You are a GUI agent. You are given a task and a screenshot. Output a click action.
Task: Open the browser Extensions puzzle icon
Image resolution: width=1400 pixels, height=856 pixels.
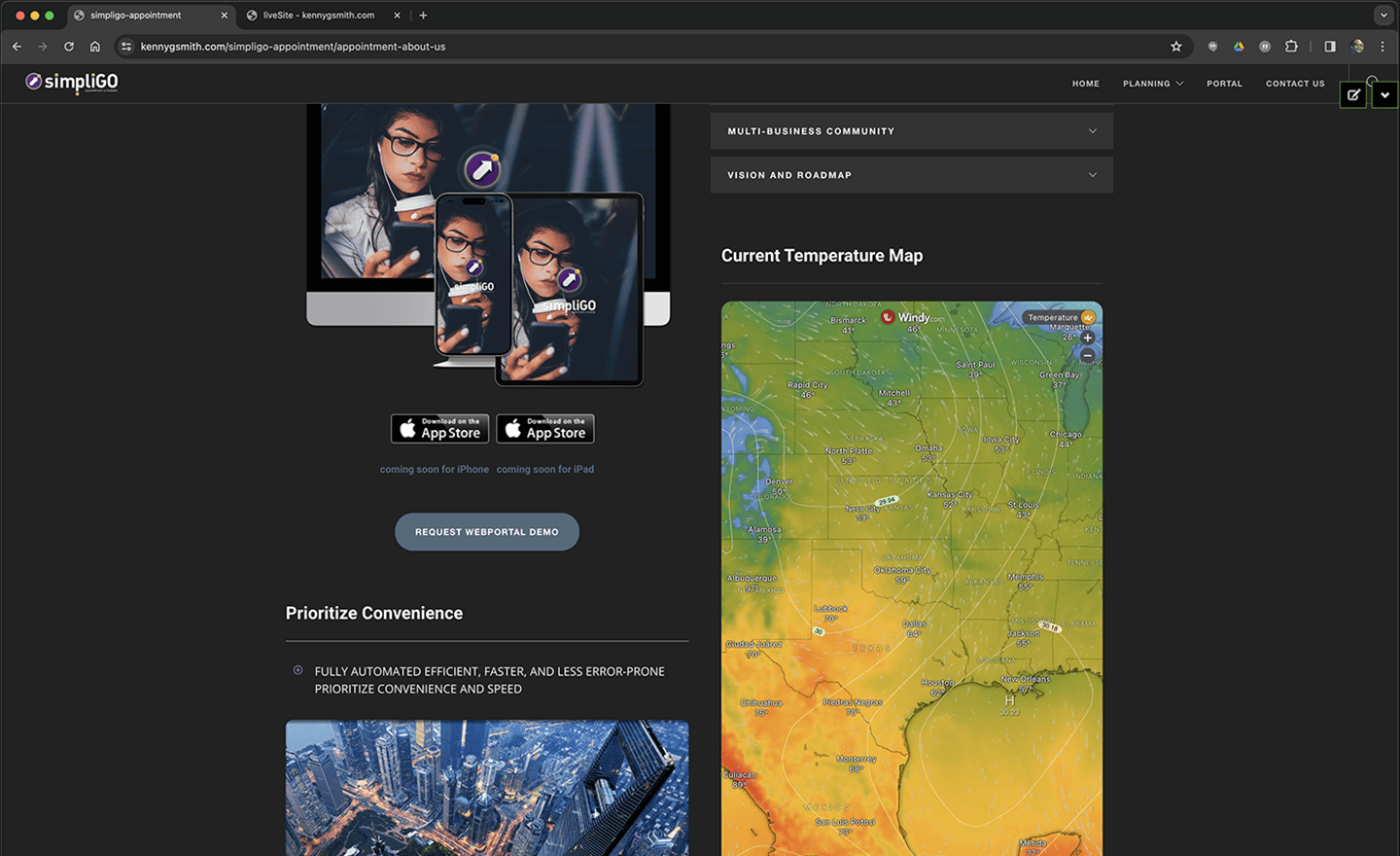click(1291, 46)
